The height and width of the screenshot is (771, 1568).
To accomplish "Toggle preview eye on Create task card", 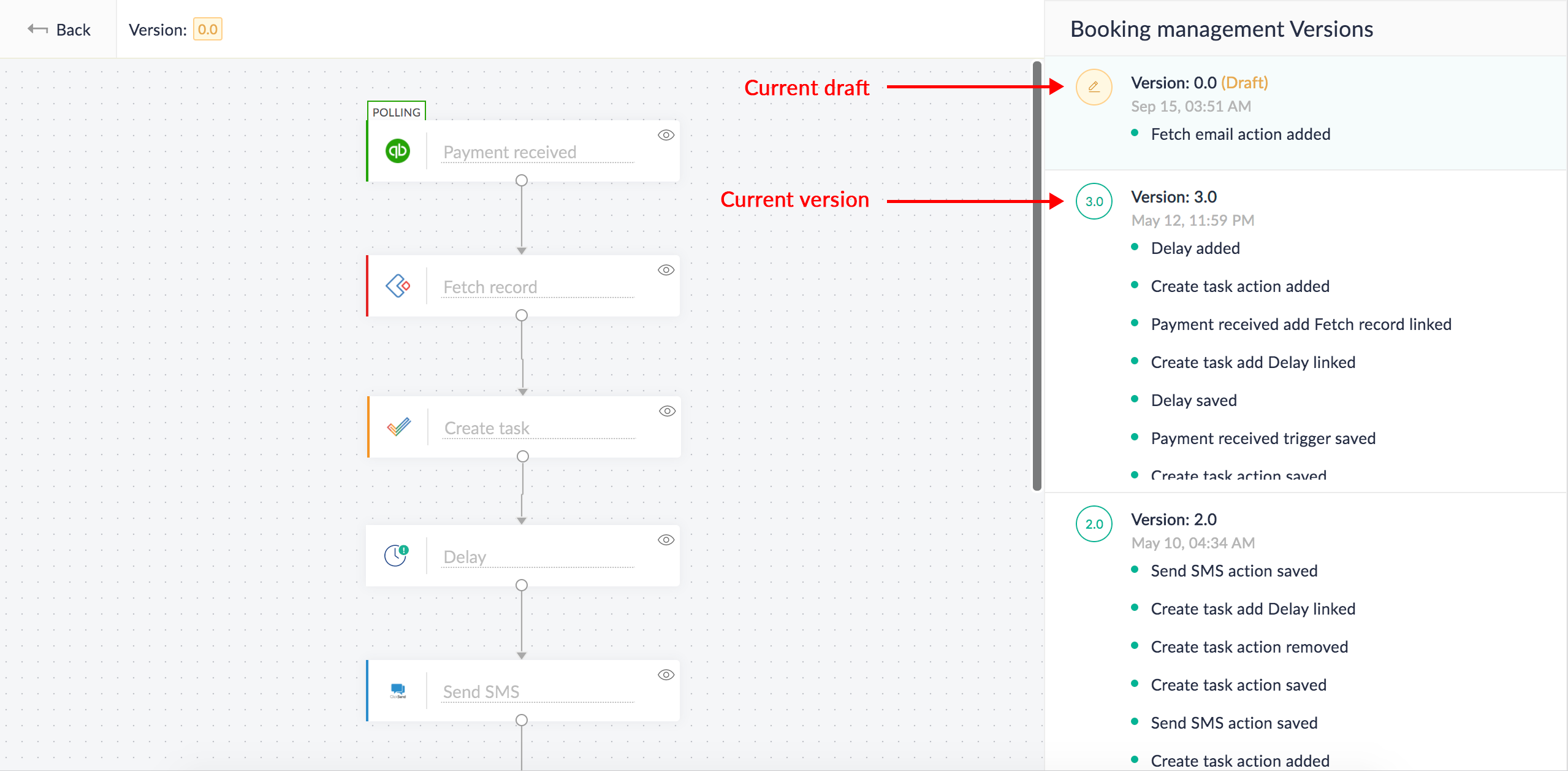I will point(666,410).
